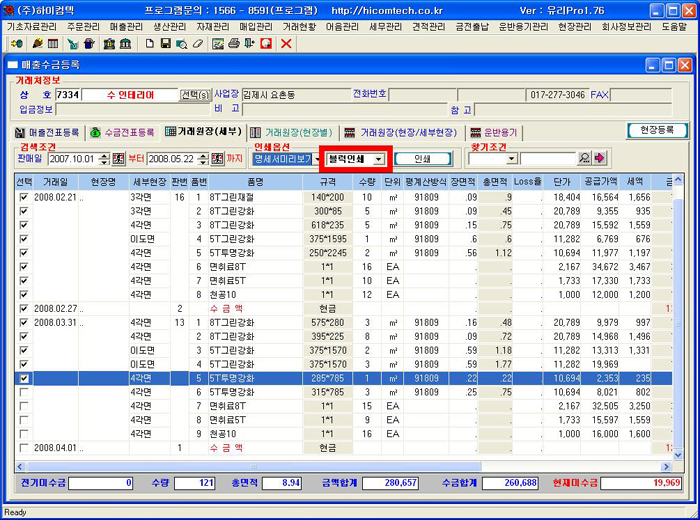
Task: Click the 인쇄 print button
Action: pos(422,159)
